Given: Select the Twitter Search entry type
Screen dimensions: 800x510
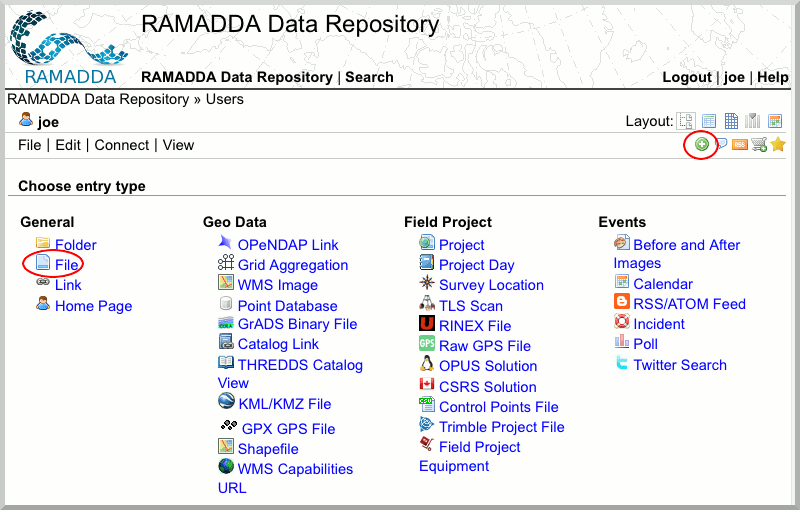Looking at the screenshot, I should tap(679, 365).
